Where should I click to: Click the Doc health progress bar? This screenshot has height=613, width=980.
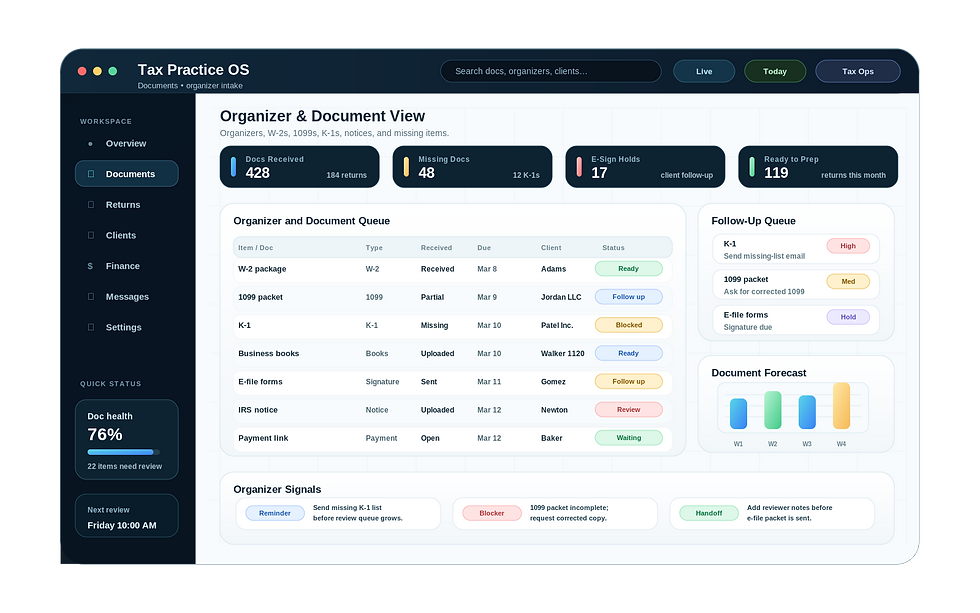pos(123,452)
